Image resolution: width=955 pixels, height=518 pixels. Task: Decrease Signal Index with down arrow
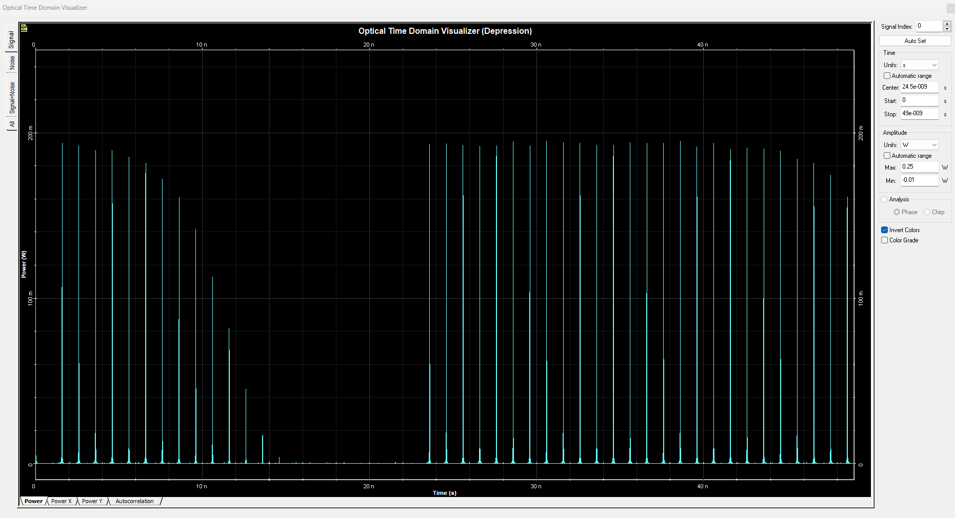[x=947, y=29]
